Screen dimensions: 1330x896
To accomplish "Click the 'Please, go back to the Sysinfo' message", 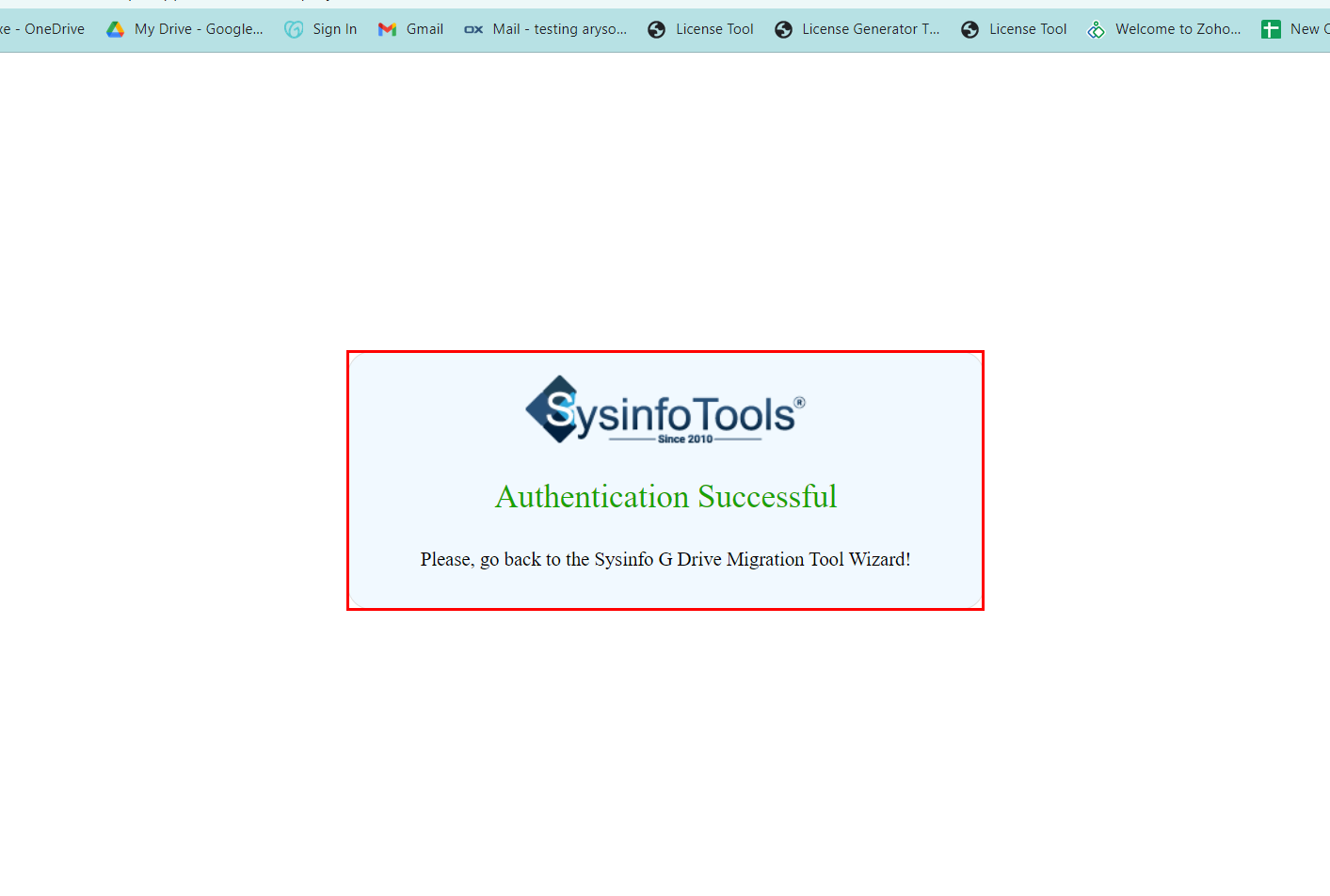I will [665, 559].
